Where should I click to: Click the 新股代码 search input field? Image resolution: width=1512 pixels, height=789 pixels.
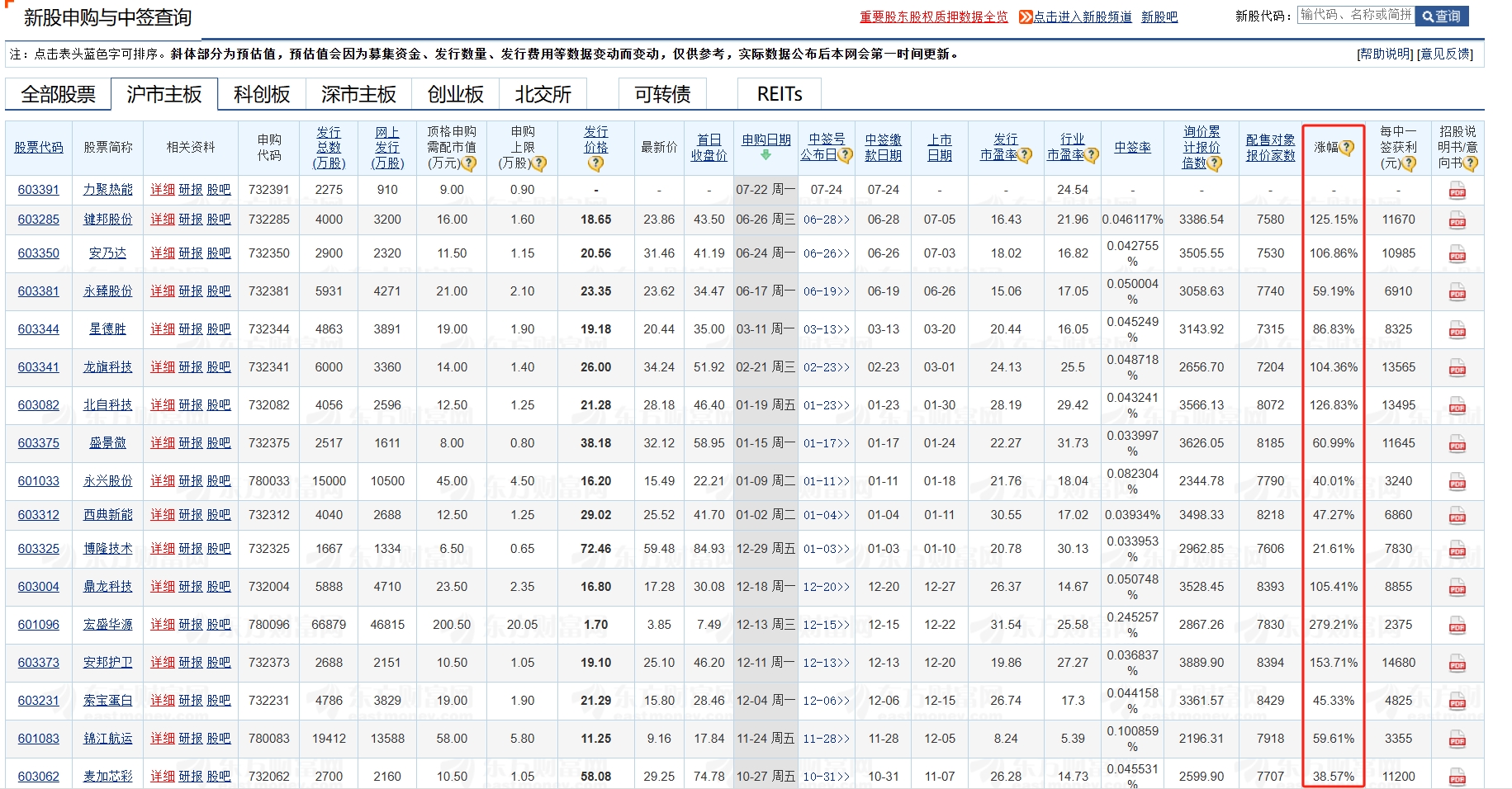tap(1355, 15)
